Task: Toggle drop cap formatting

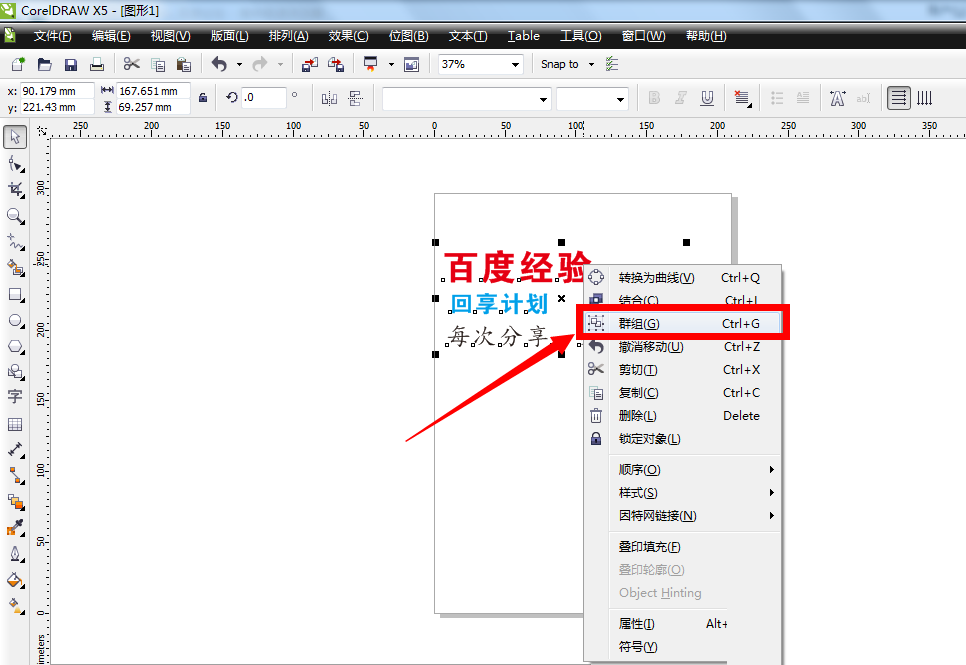Action: tap(803, 98)
